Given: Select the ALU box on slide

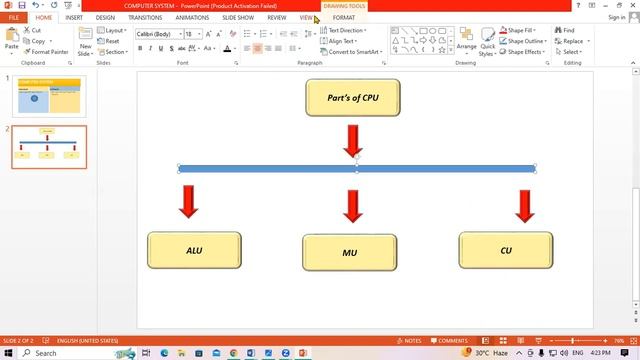Looking at the screenshot, I should (194, 250).
